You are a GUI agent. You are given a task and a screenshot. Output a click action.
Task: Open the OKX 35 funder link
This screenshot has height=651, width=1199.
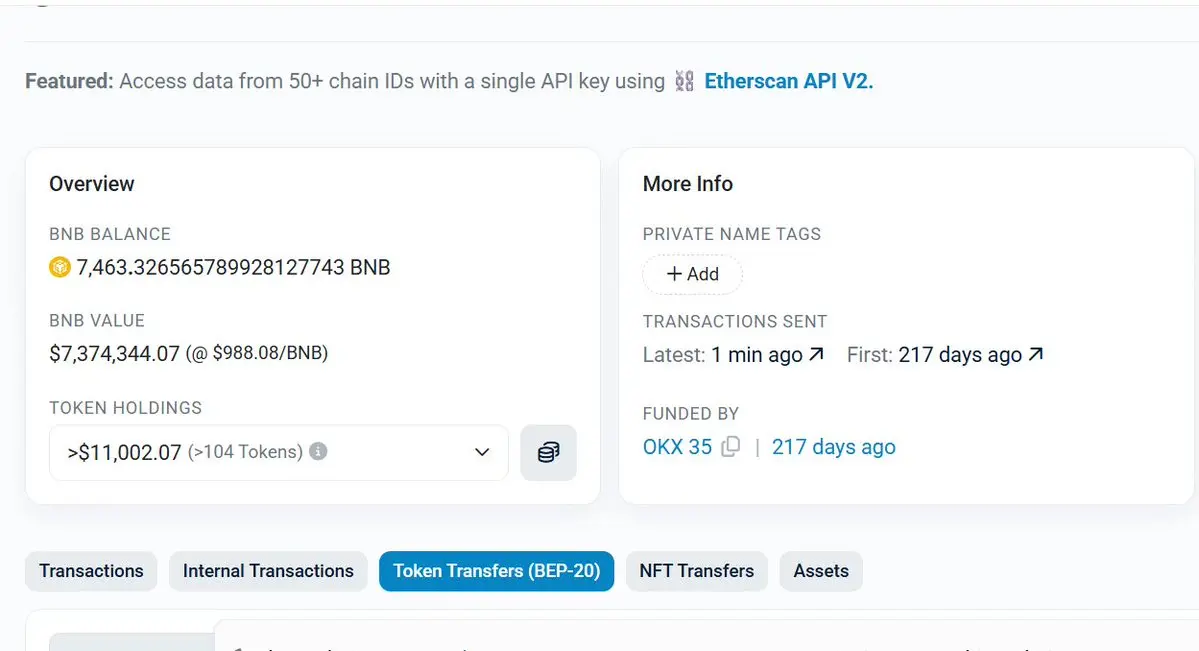[x=677, y=447]
